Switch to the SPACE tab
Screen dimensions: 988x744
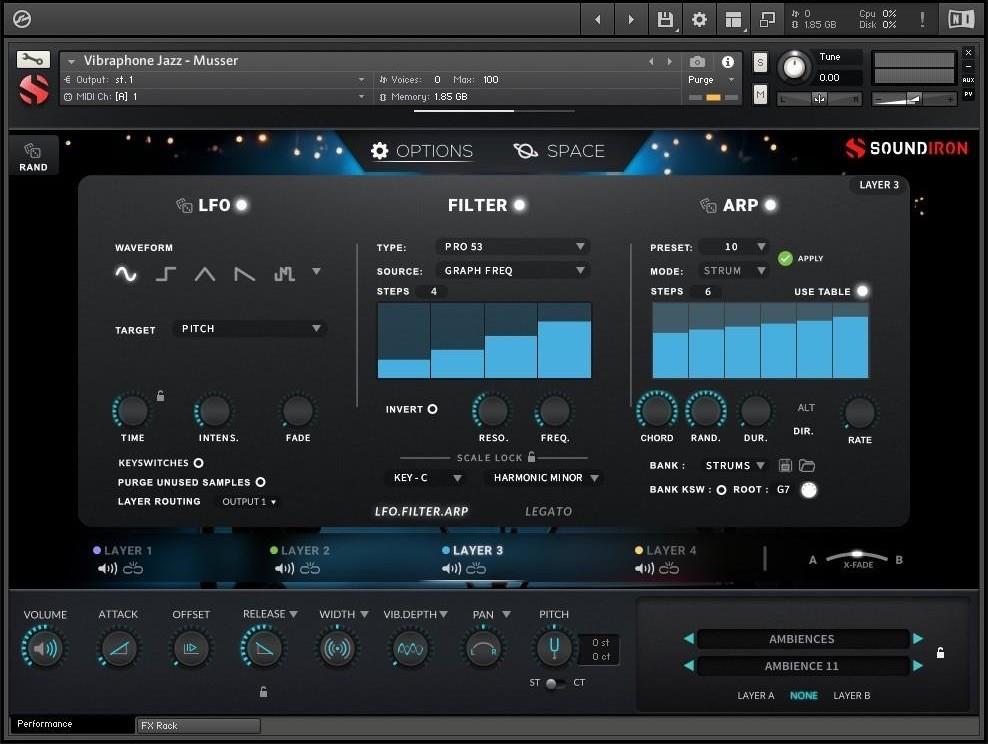coord(558,151)
